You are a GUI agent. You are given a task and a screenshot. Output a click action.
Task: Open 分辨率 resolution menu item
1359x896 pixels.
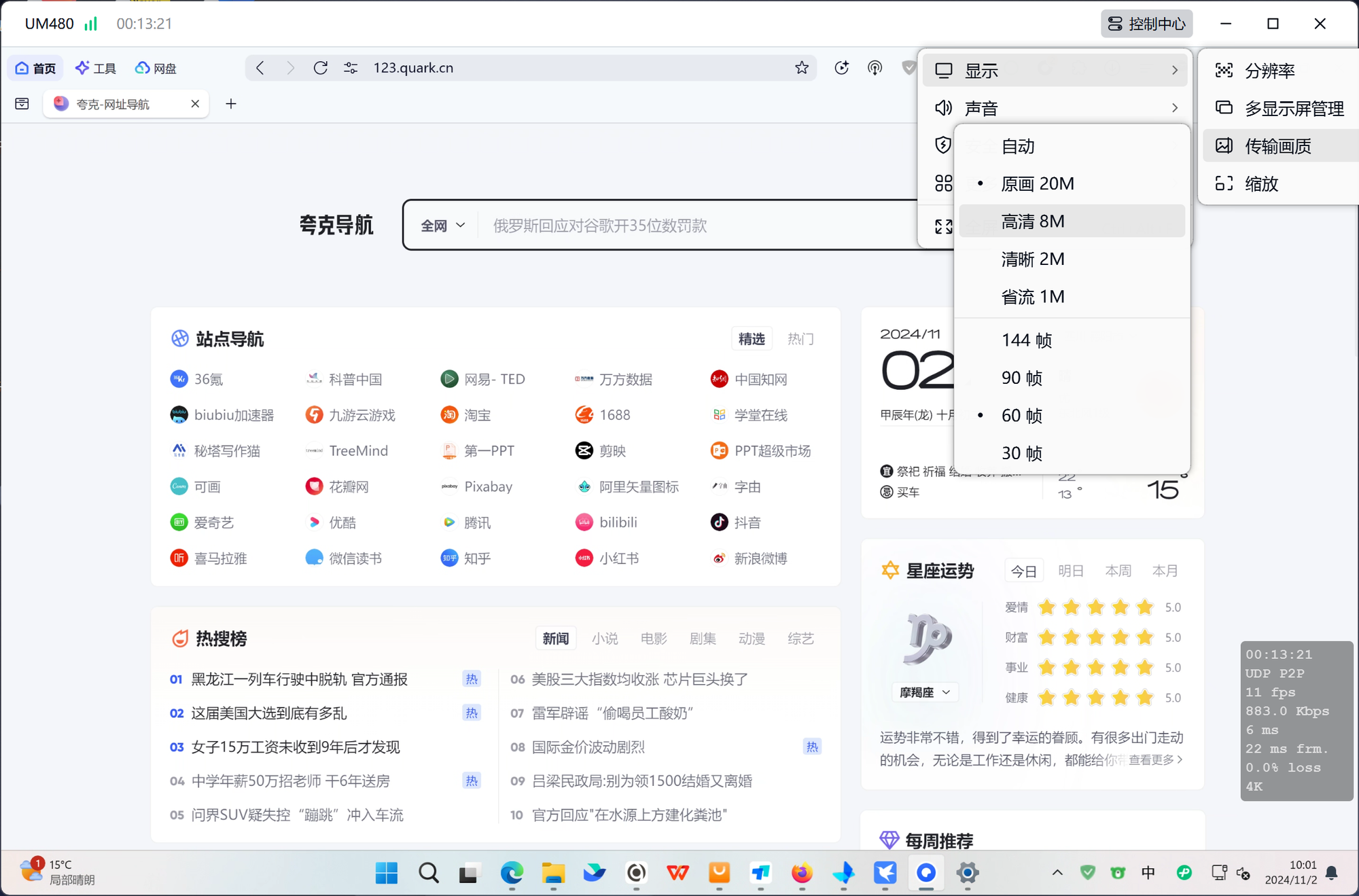pos(1269,71)
